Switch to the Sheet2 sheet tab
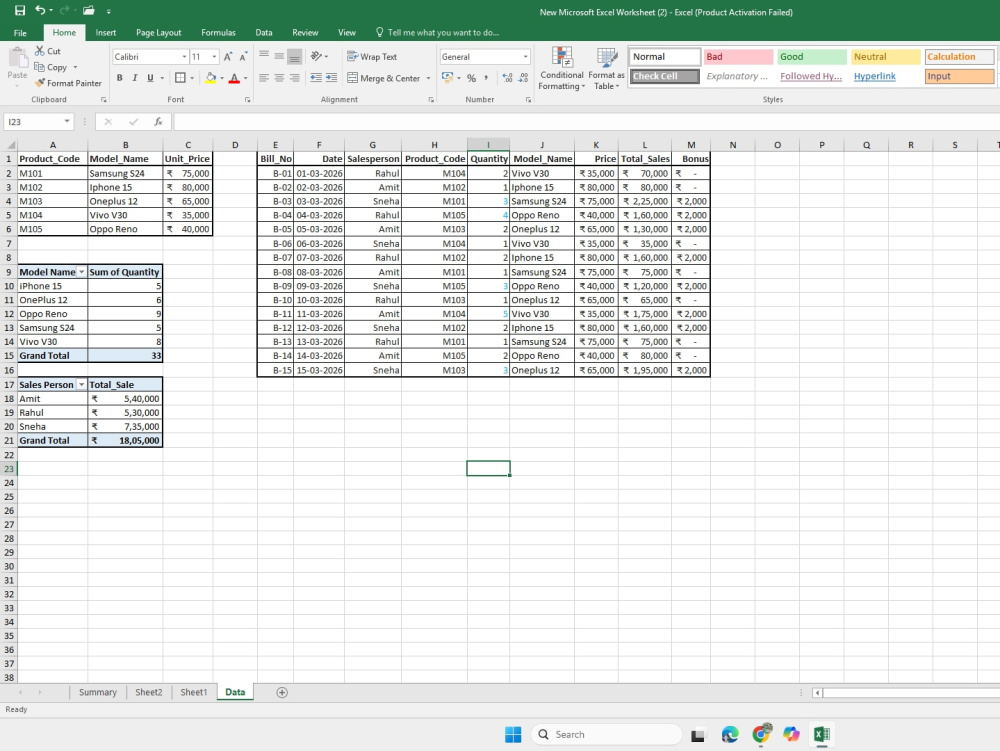Image resolution: width=1000 pixels, height=751 pixels. pos(149,692)
